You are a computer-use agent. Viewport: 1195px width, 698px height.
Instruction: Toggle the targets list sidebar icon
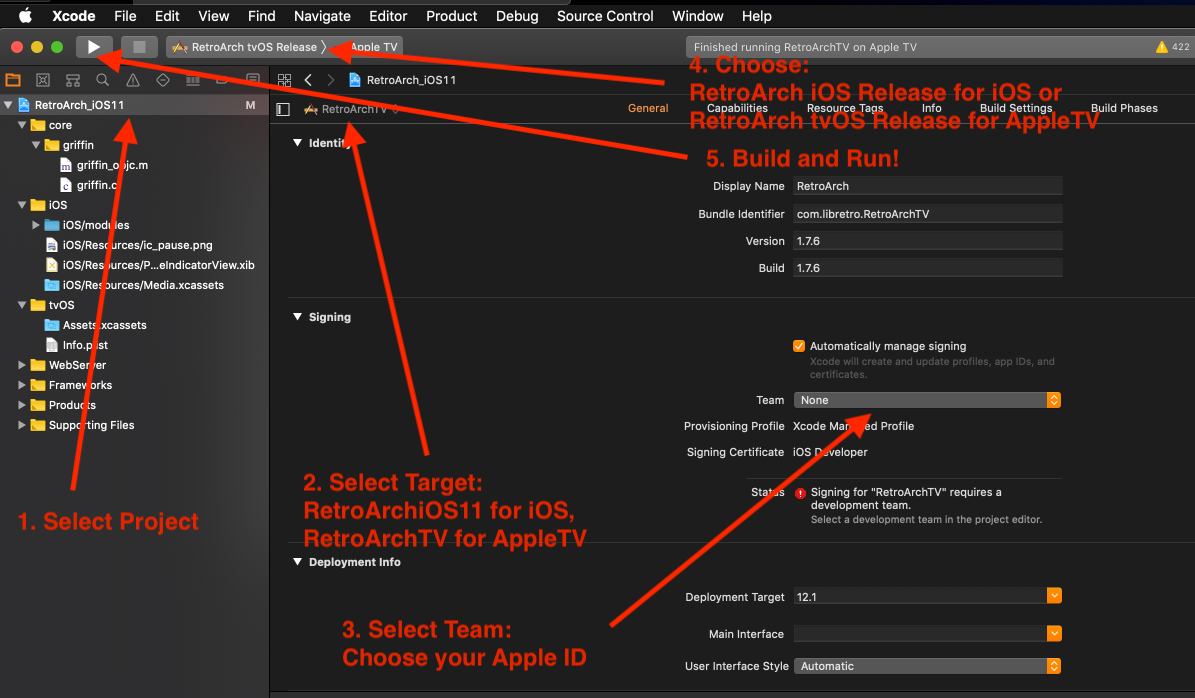pos(283,109)
